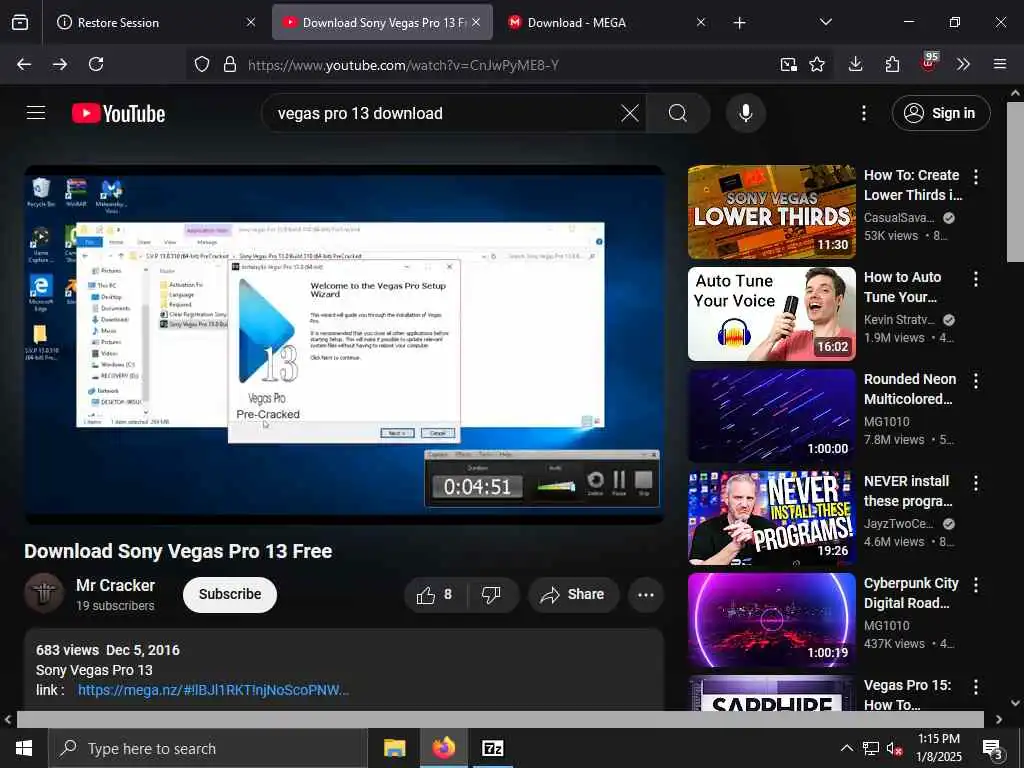1024x768 pixels.
Task: Close the Download - MEGA tab
Action: tap(701, 22)
